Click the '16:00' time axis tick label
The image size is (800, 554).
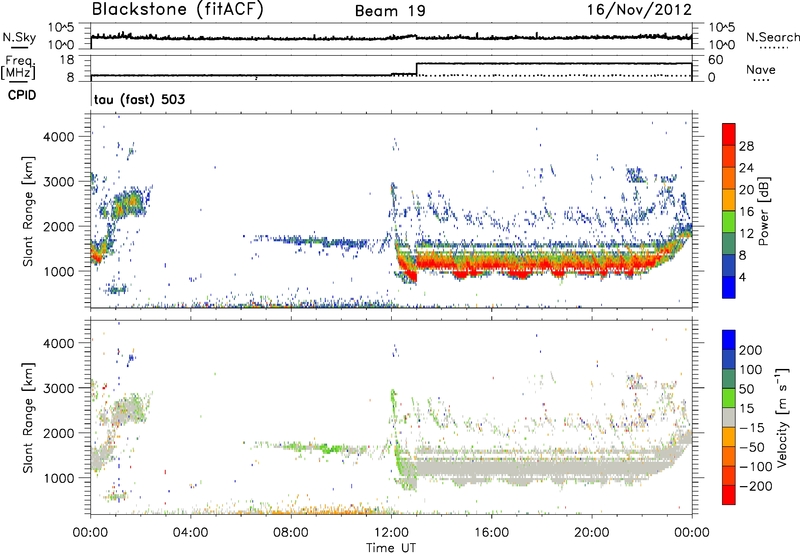click(x=491, y=533)
